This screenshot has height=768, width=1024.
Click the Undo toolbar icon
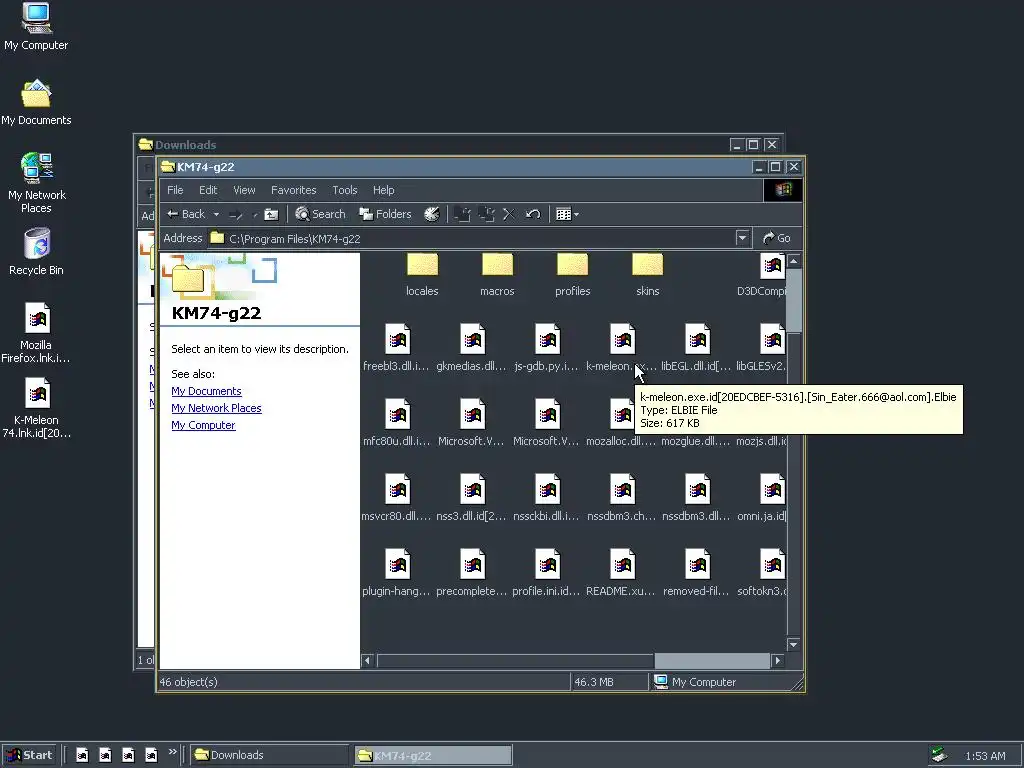(533, 214)
